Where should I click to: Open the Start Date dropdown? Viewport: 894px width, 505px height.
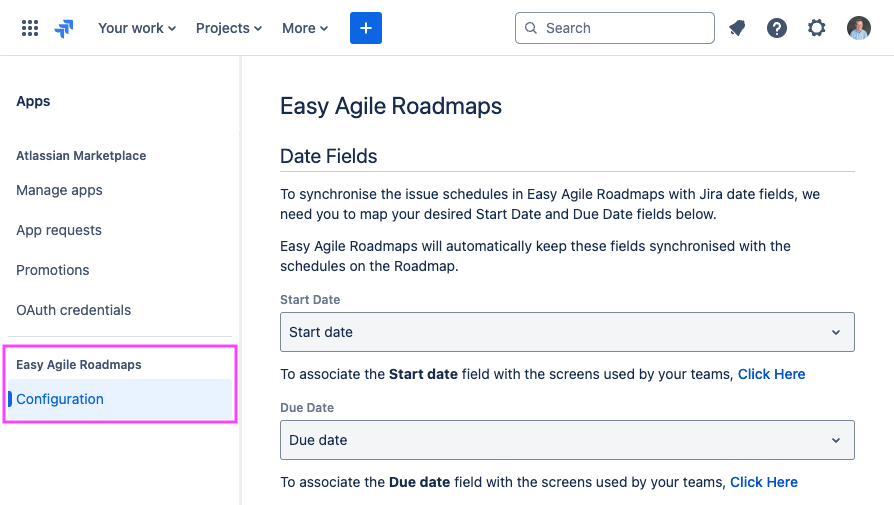click(567, 332)
